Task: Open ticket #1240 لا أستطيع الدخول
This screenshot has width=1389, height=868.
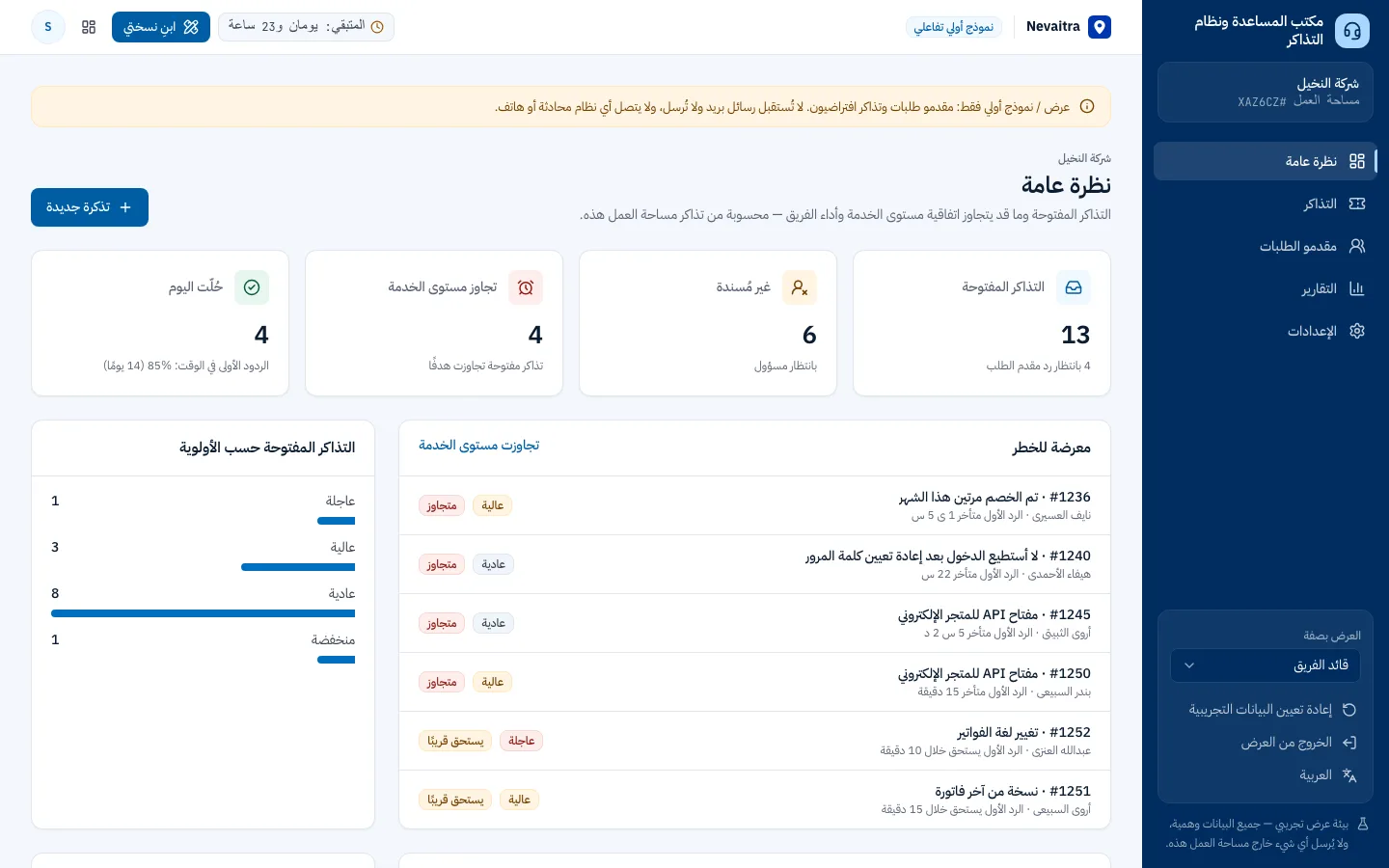Action: (x=754, y=564)
